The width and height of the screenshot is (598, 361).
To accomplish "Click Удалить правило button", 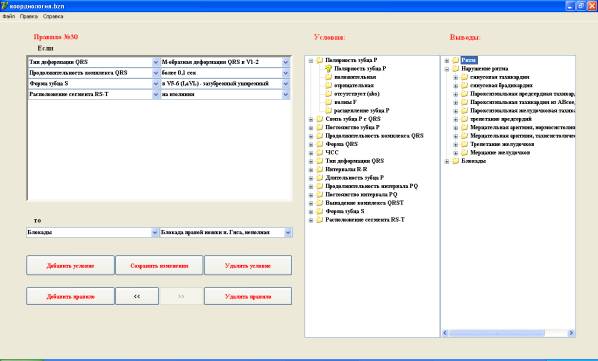I will [248, 296].
